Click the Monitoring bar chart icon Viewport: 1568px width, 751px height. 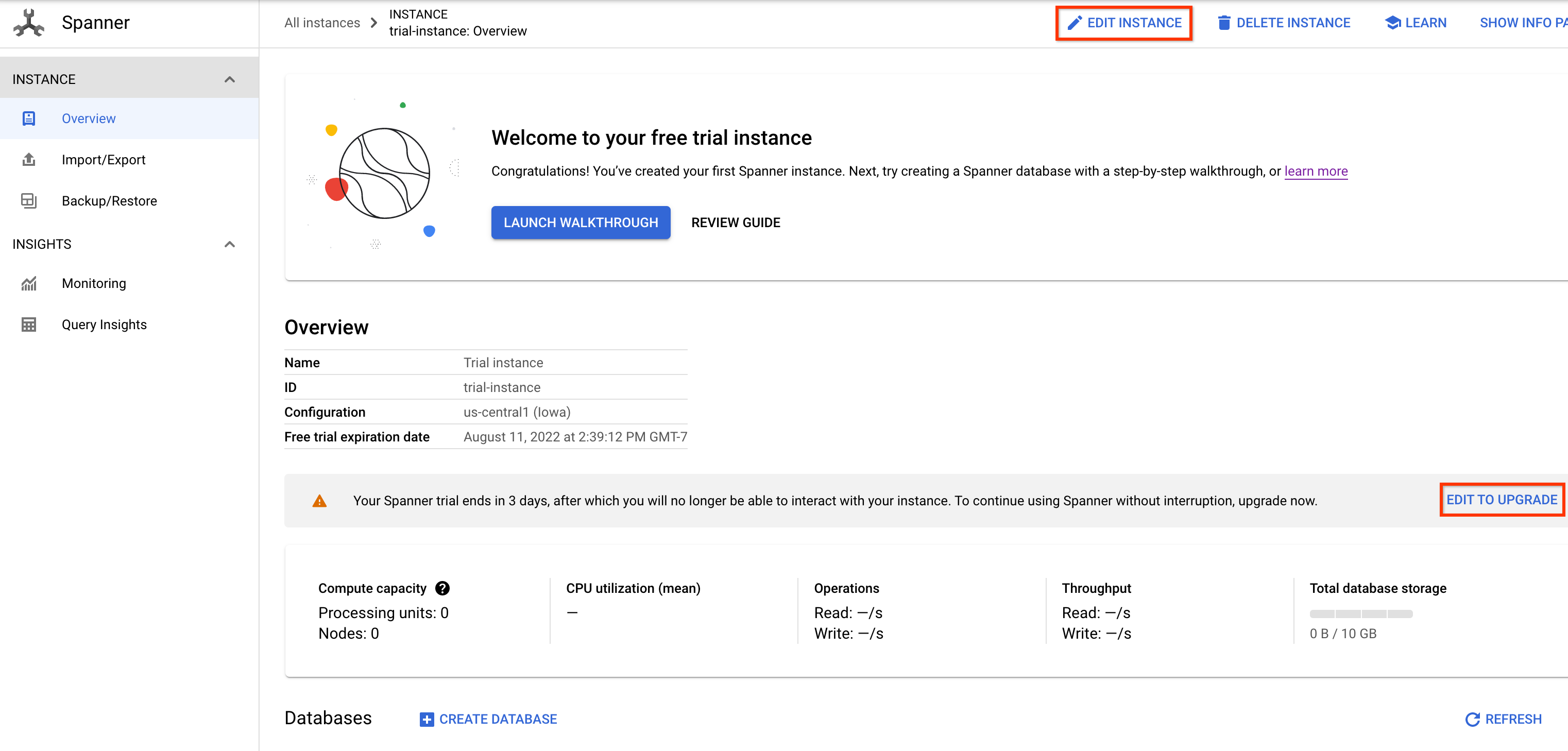pos(29,283)
